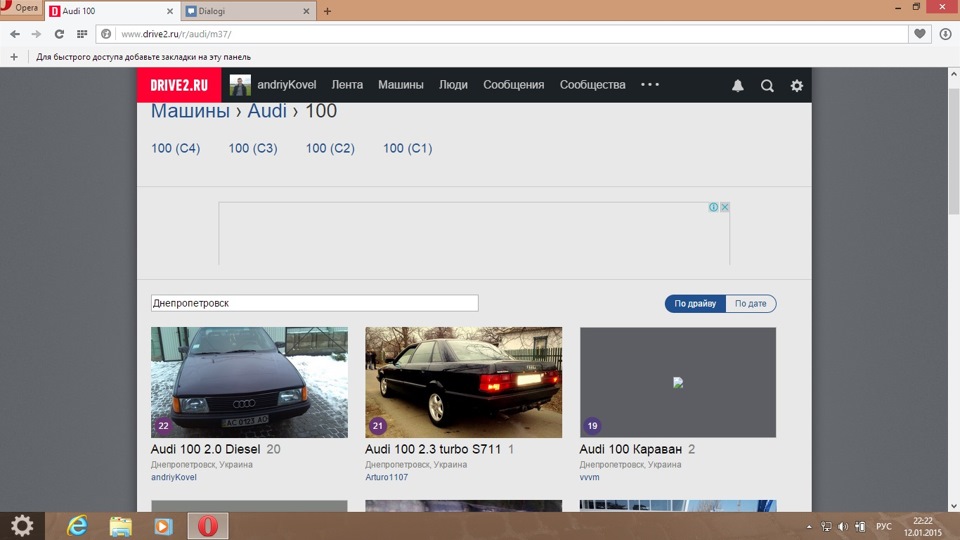Click the Audi breadcrumb link
This screenshot has height=540, width=960.
(x=267, y=111)
